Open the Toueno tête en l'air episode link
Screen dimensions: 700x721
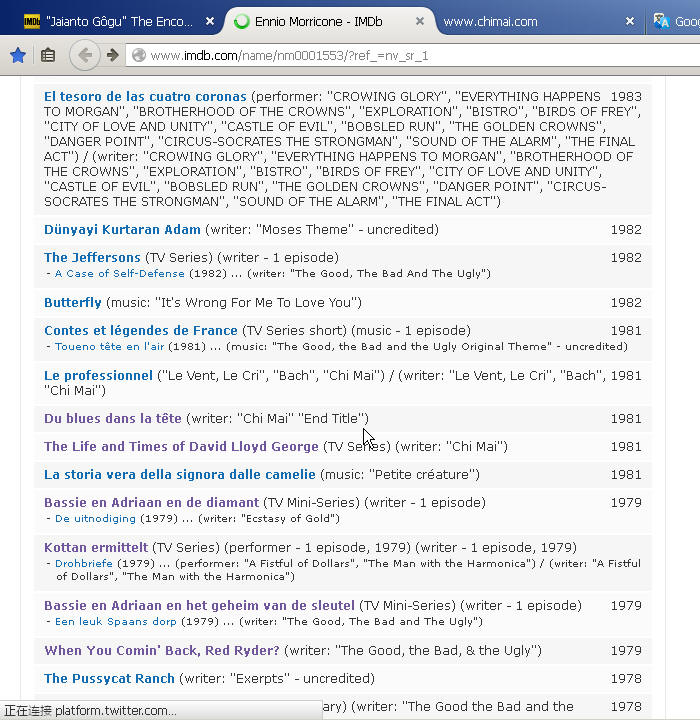(x=109, y=347)
